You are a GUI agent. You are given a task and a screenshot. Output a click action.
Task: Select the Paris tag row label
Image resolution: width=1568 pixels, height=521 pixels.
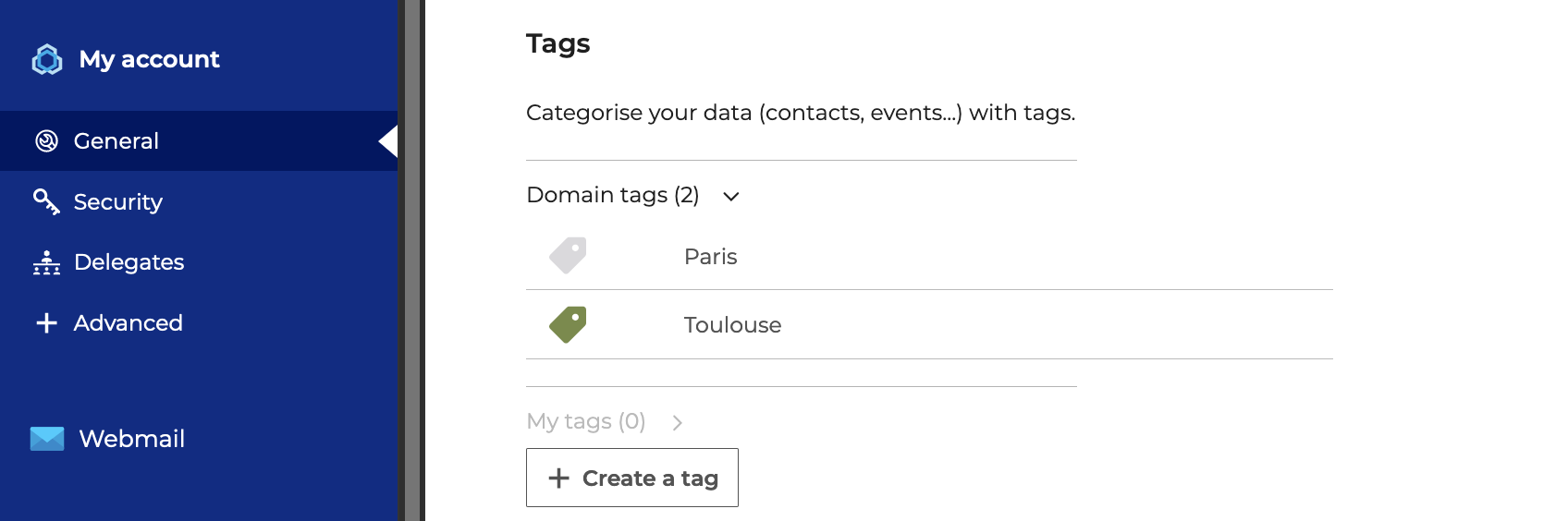point(711,257)
